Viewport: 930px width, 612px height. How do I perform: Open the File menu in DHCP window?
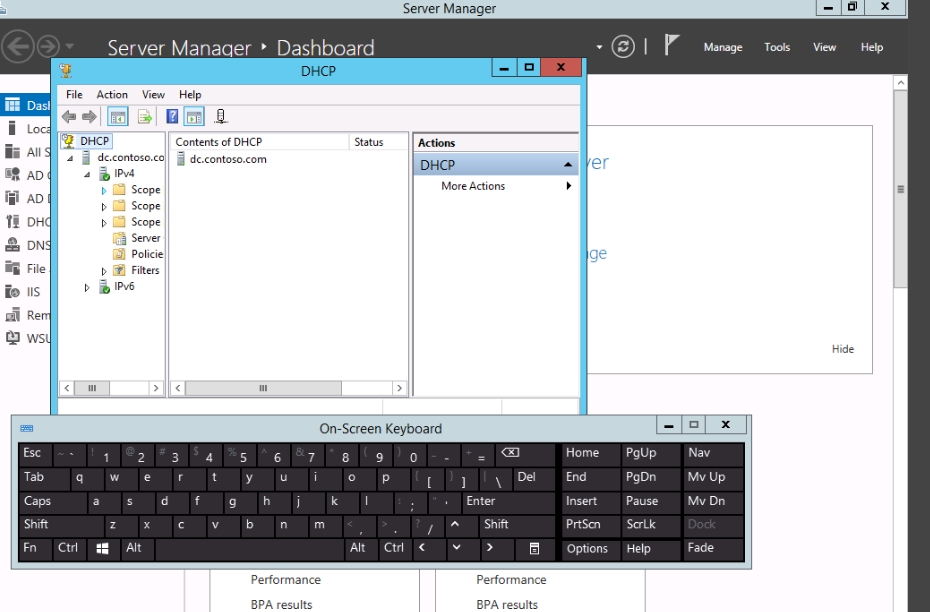pos(74,95)
